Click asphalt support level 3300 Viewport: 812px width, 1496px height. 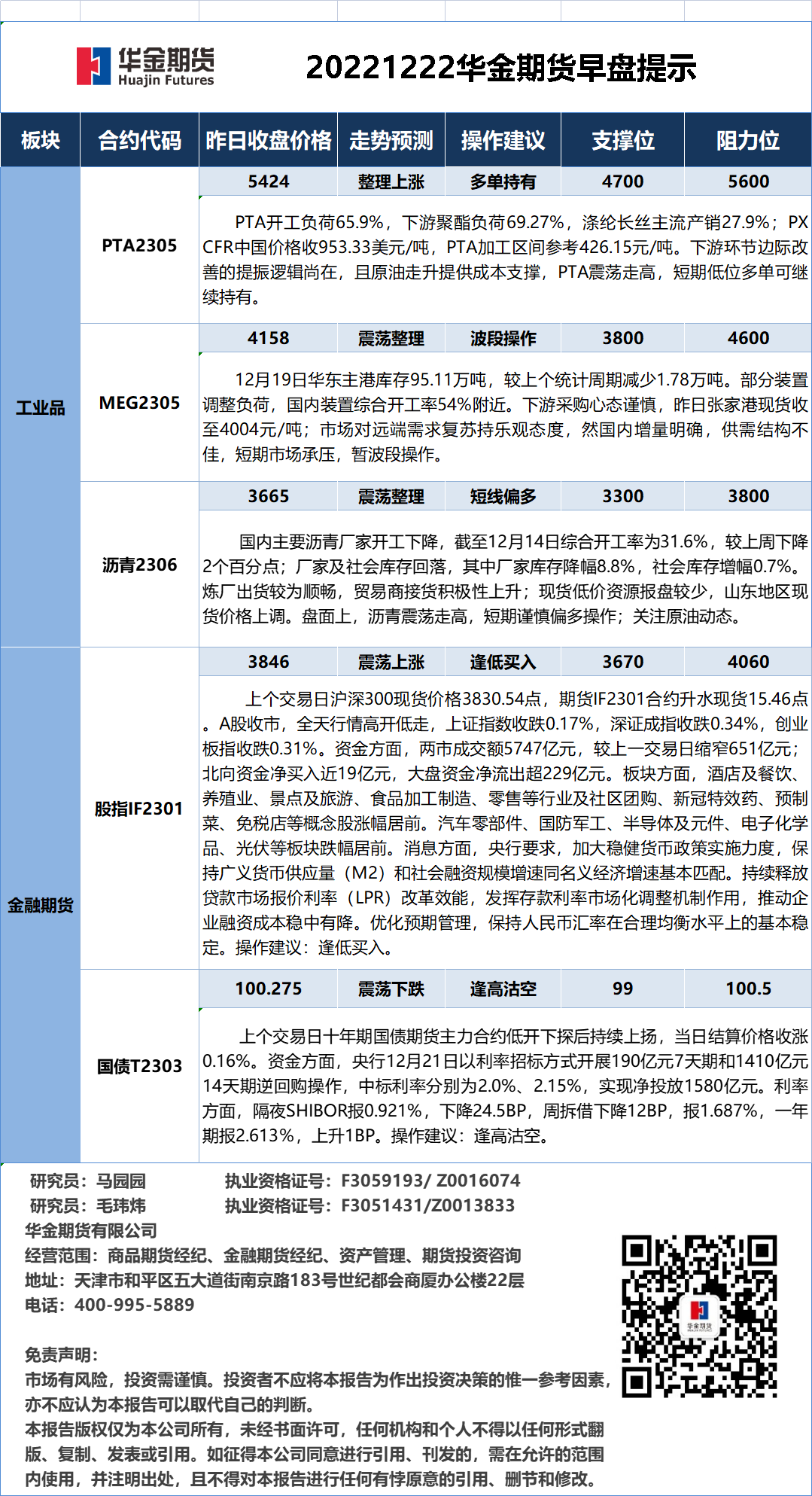[622, 496]
